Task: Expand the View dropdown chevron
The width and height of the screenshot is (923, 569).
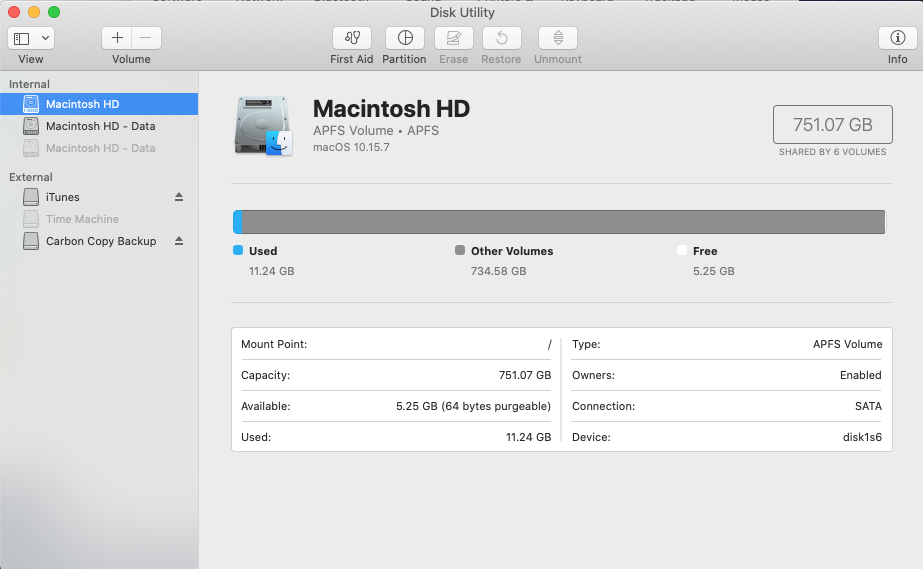Action: coord(45,38)
